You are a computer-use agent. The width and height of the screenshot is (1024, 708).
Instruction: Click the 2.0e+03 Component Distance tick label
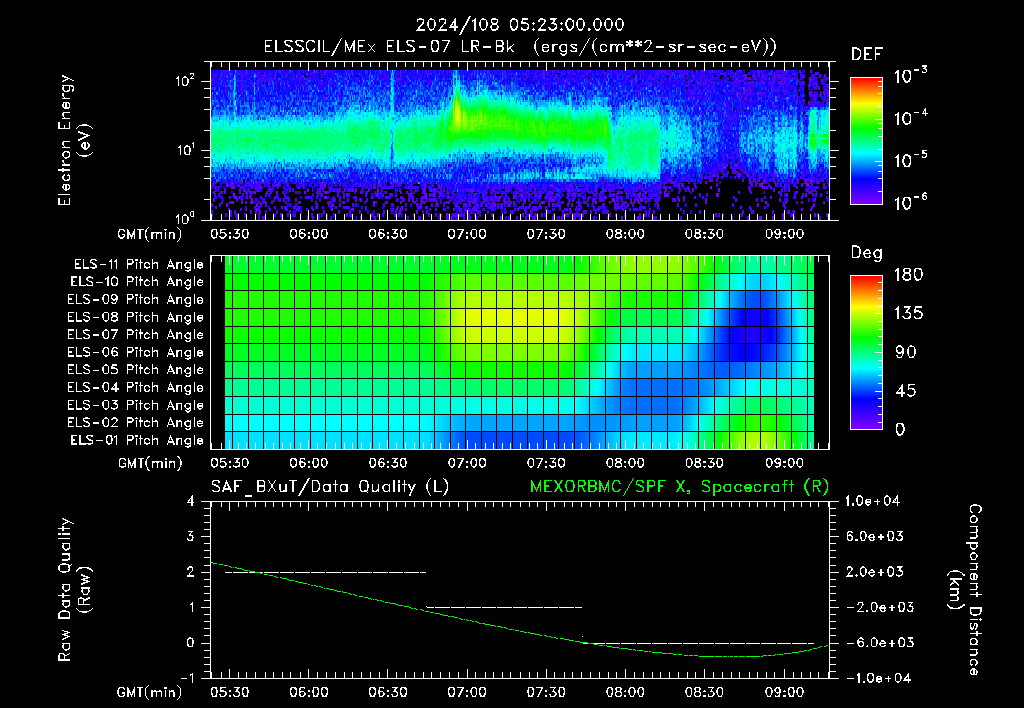(x=875, y=572)
